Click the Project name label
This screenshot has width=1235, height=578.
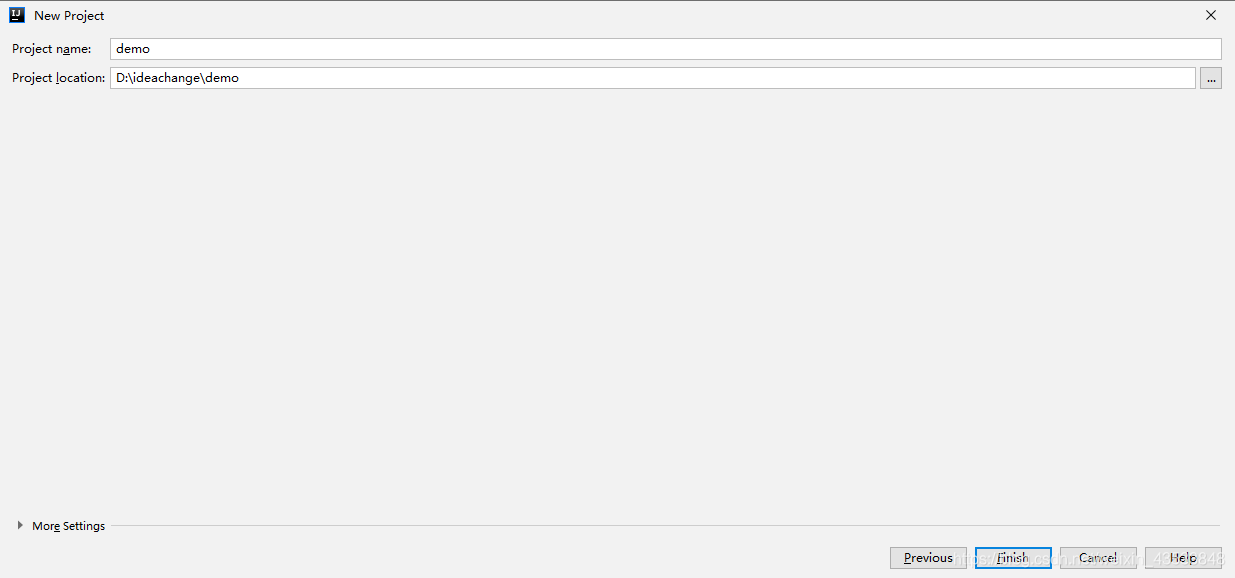[x=52, y=49]
